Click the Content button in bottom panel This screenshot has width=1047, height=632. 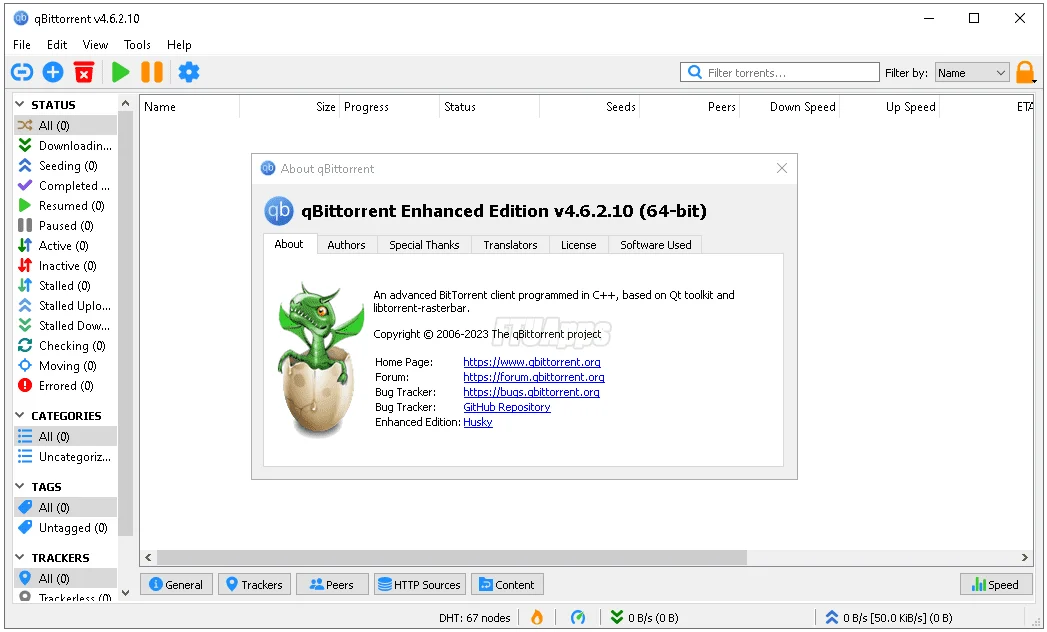(507, 585)
